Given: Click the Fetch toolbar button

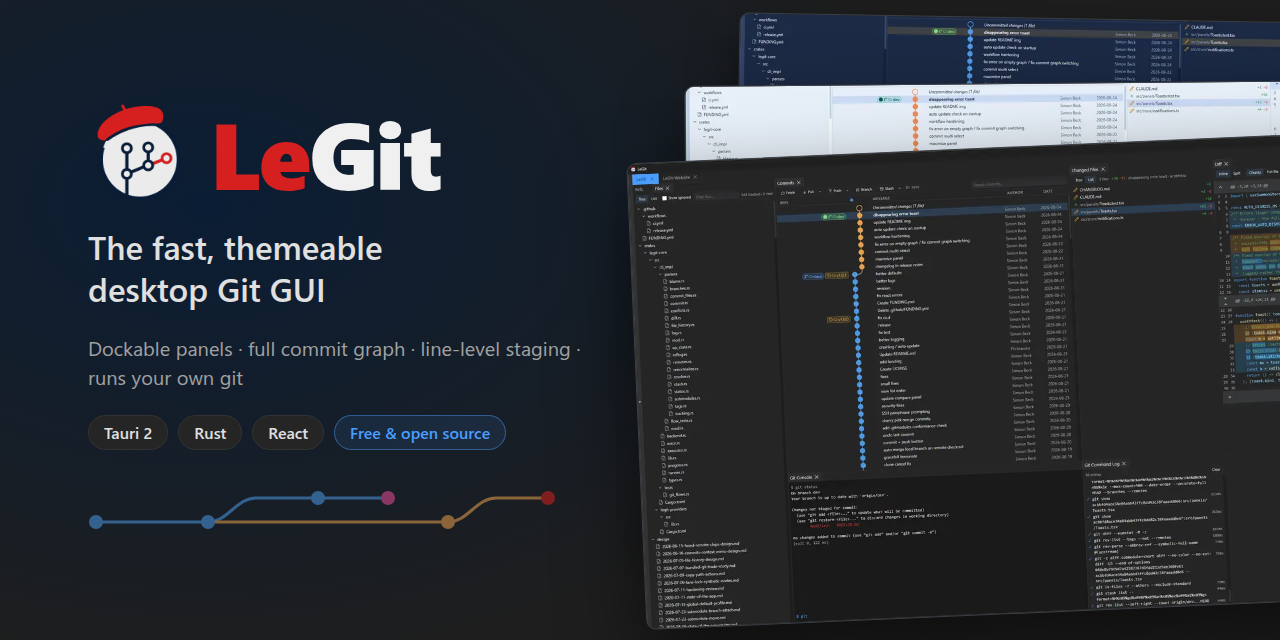Looking at the screenshot, I should click(788, 193).
